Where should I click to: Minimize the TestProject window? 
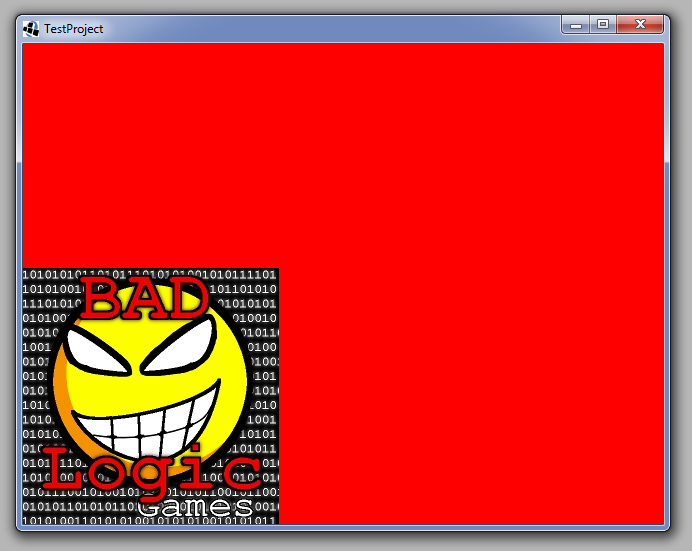[x=575, y=25]
